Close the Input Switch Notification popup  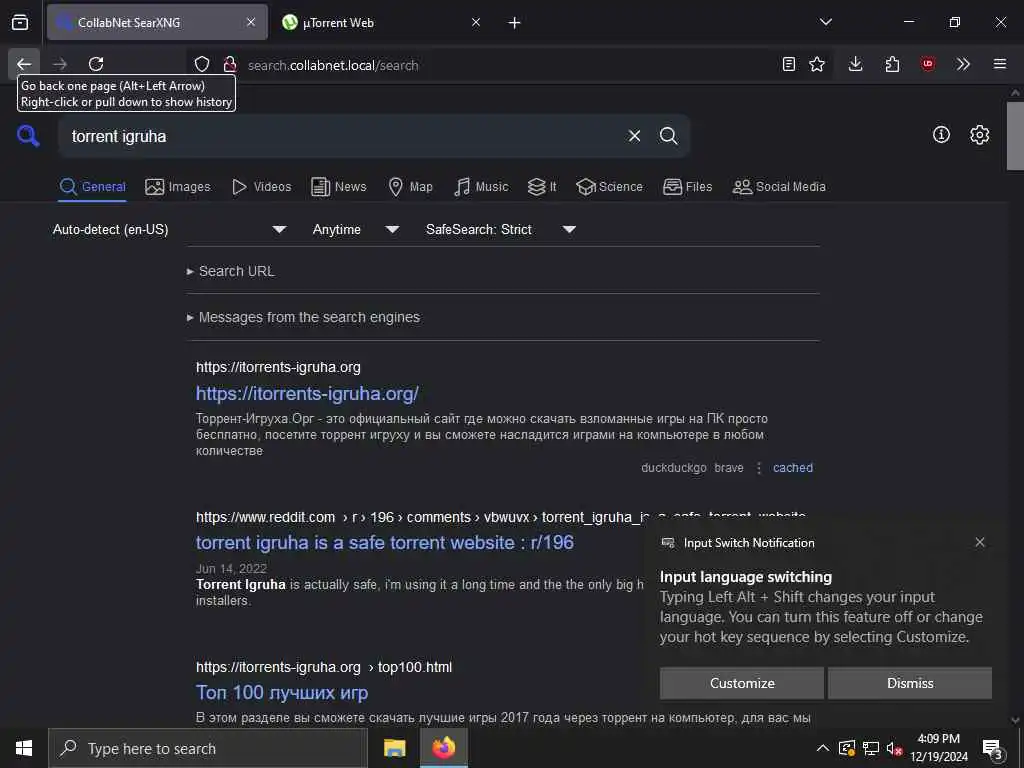tap(980, 542)
